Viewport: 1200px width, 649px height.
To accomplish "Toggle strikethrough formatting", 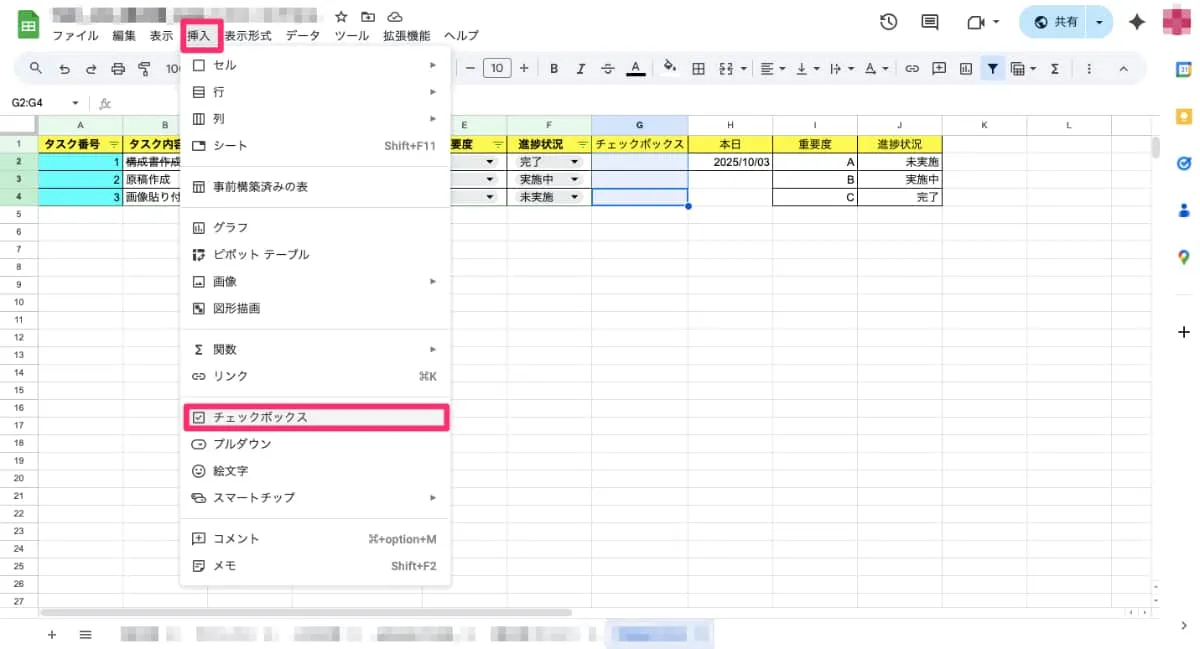I will (x=608, y=68).
